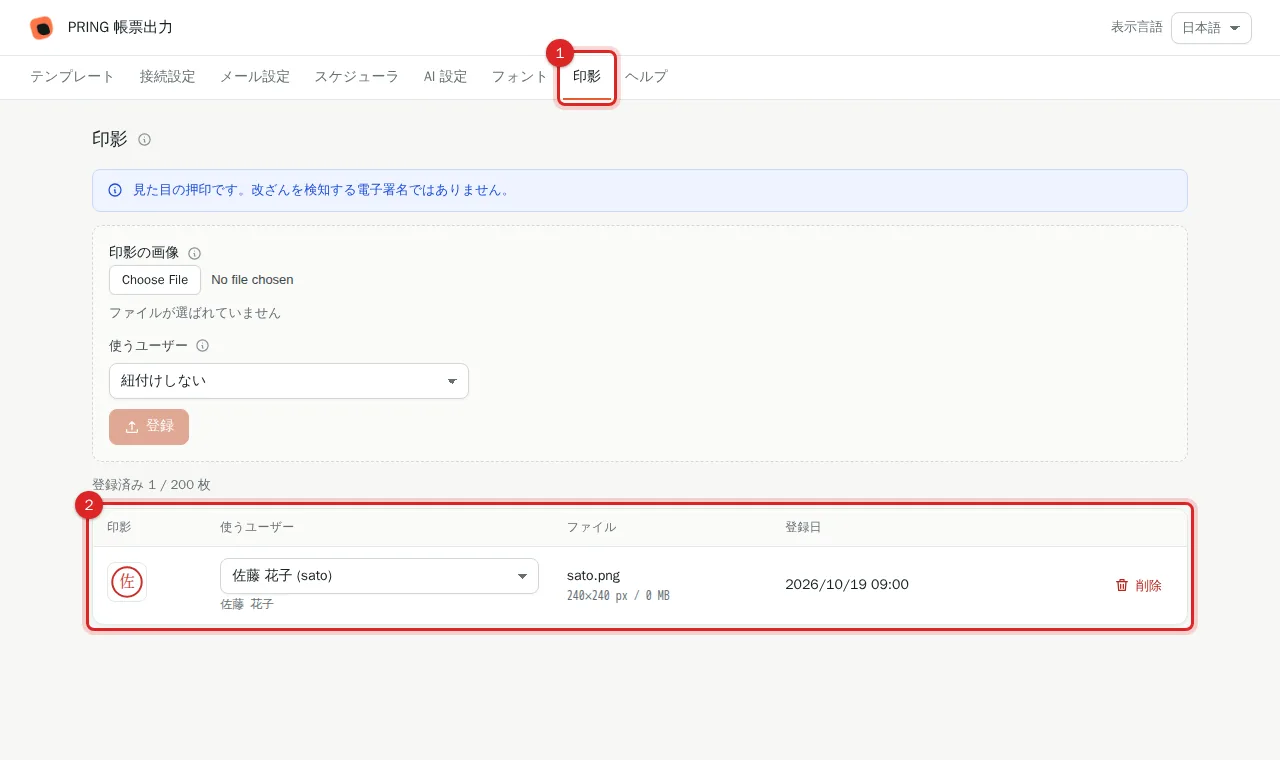Screen dimensions: 1280x760
Task: Select the スケジューラ tab
Action: 357,77
